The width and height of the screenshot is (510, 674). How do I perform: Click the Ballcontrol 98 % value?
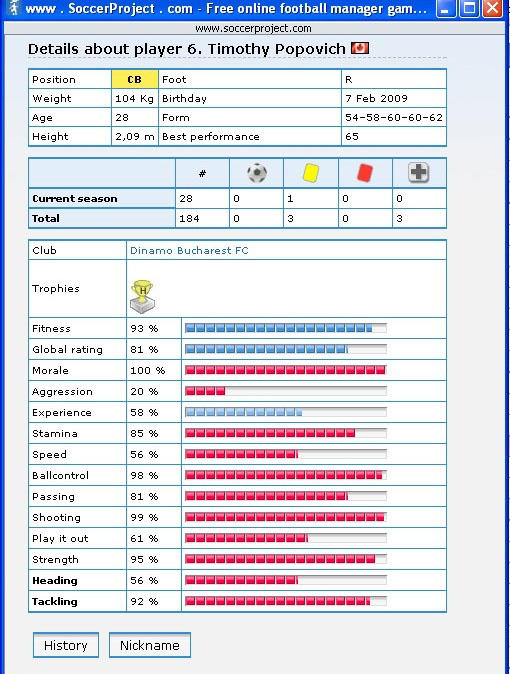point(144,475)
